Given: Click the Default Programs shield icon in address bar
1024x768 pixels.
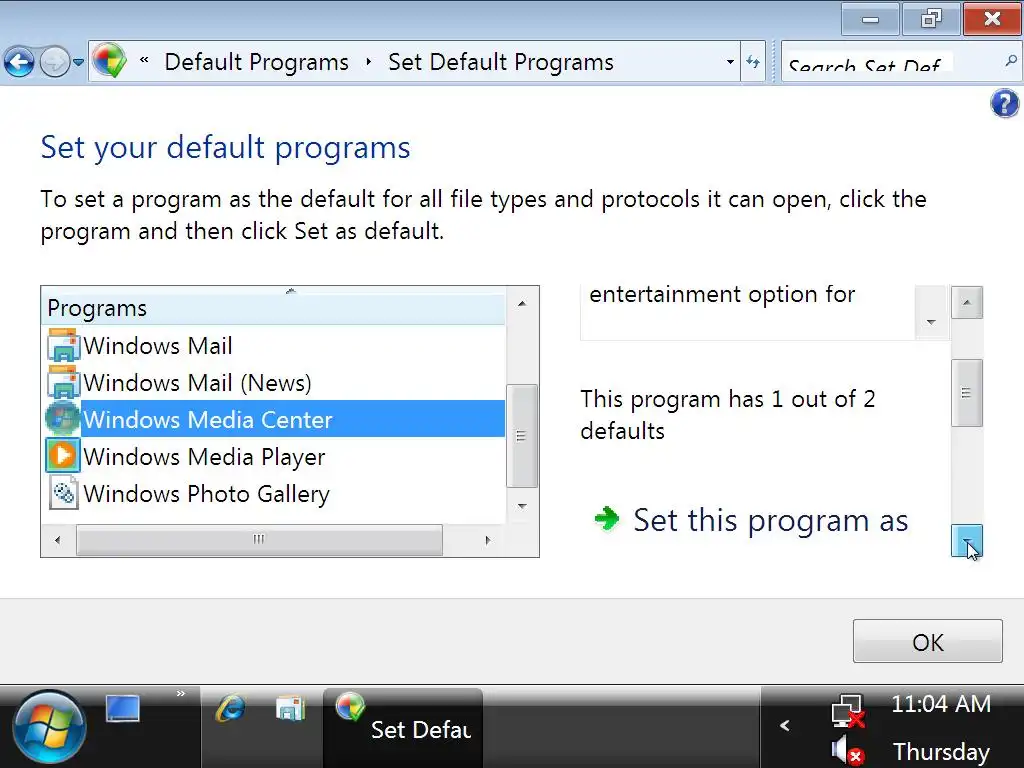Looking at the screenshot, I should 109,61.
